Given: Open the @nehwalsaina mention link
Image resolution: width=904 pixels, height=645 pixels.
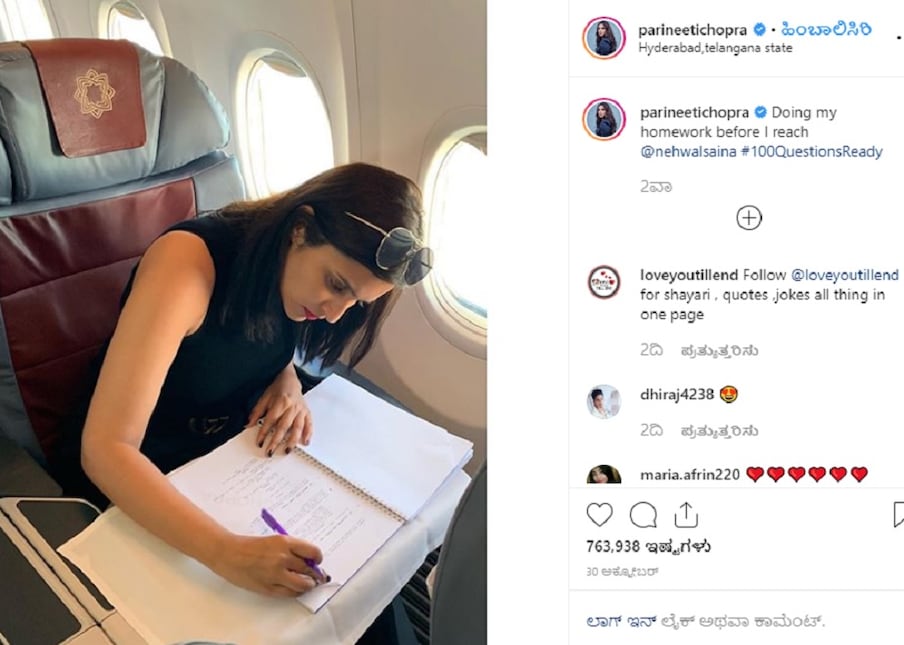Looking at the screenshot, I should (688, 152).
